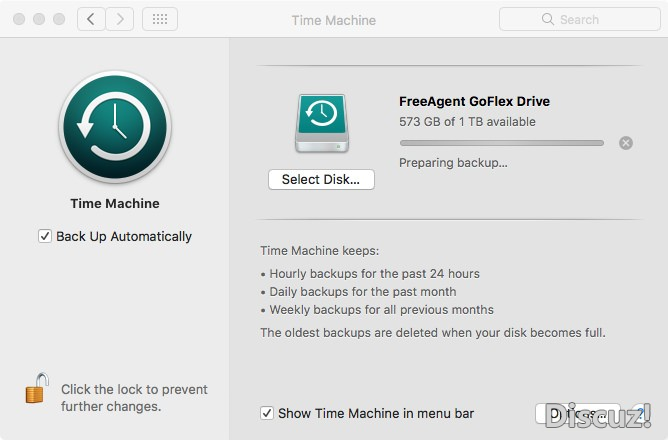Click 'Hourly backups for the past 24 hours'
This screenshot has width=668, height=440.
coord(374,273)
